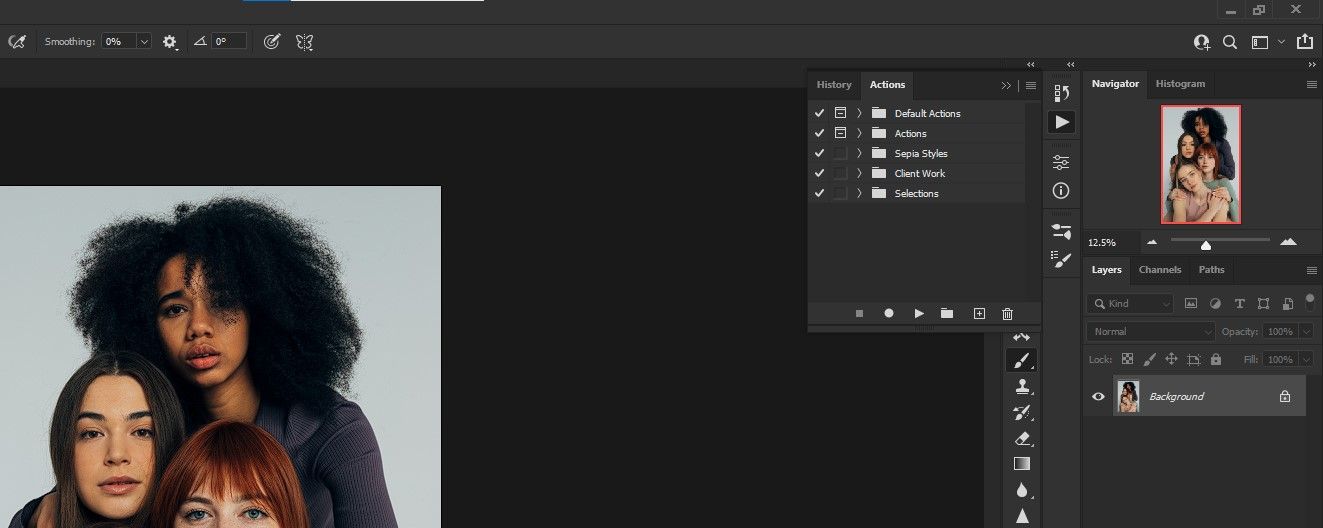Screen dimensions: 1323x528
Task: Select the History Brush tool
Action: pos(1021,412)
